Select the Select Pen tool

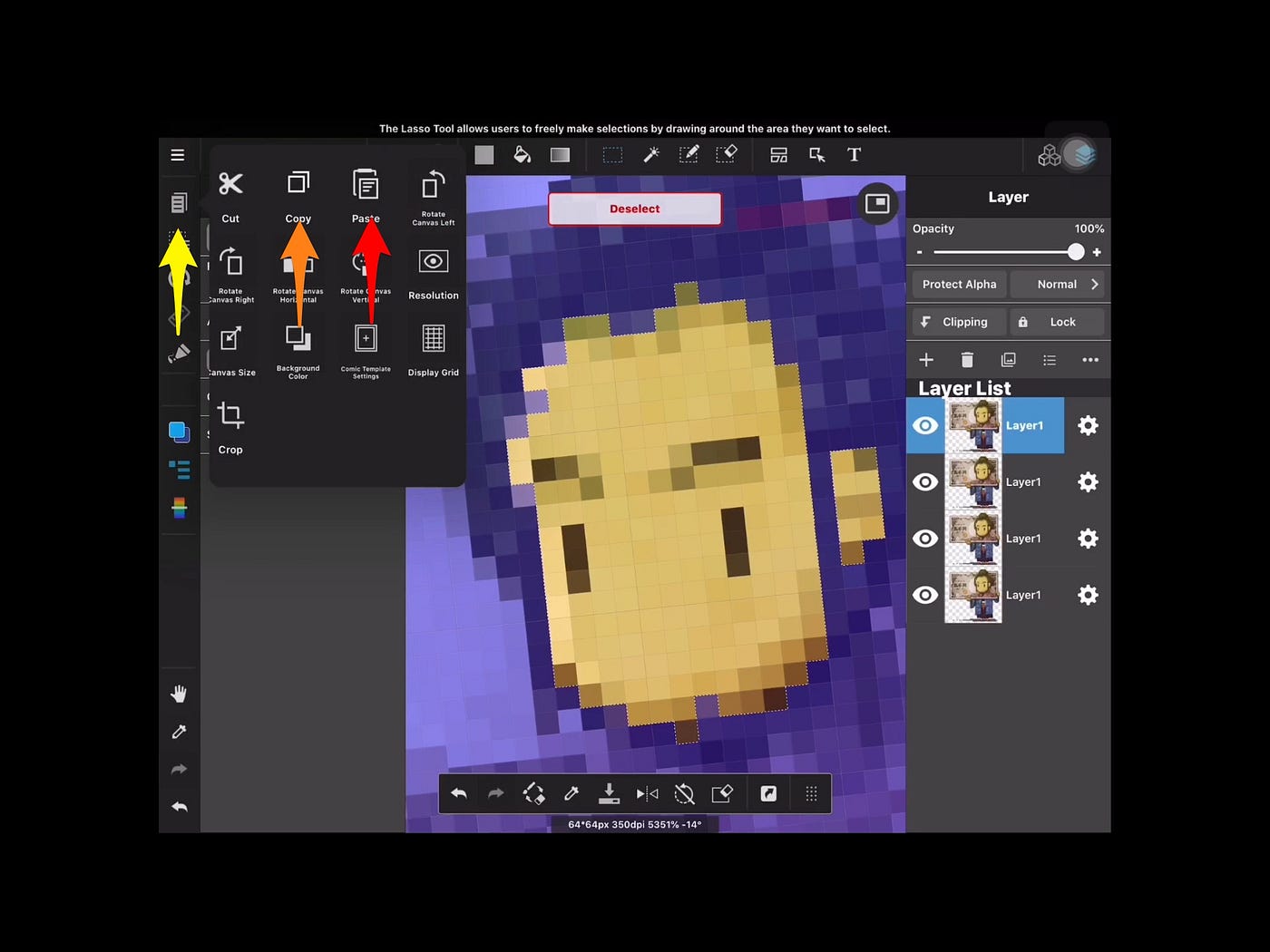coord(689,155)
